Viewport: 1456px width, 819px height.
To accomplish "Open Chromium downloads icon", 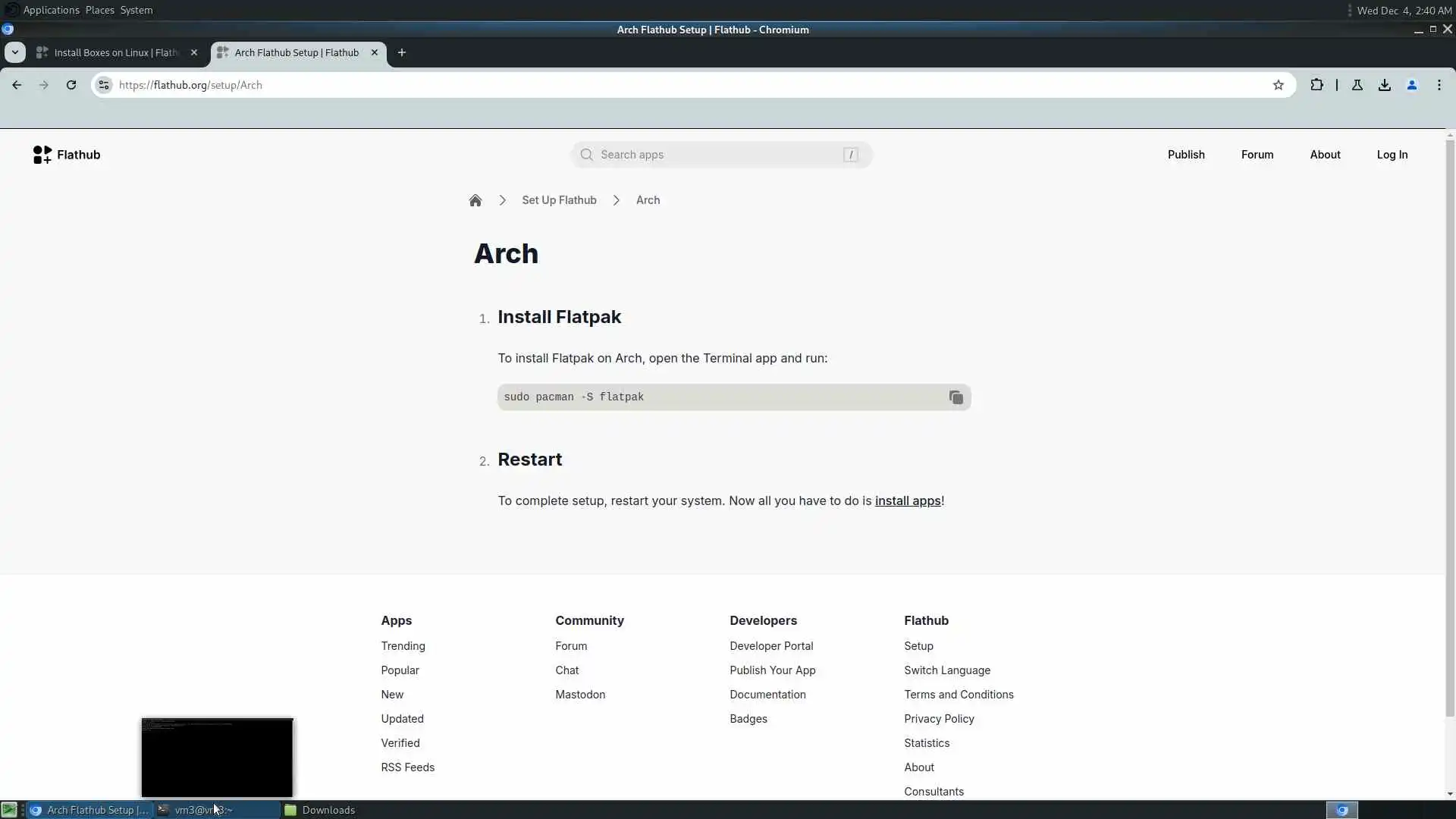I will 1385,85.
